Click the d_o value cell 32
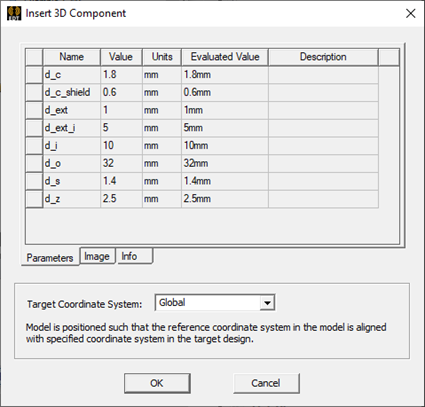The height and width of the screenshot is (407, 425). pos(121,163)
